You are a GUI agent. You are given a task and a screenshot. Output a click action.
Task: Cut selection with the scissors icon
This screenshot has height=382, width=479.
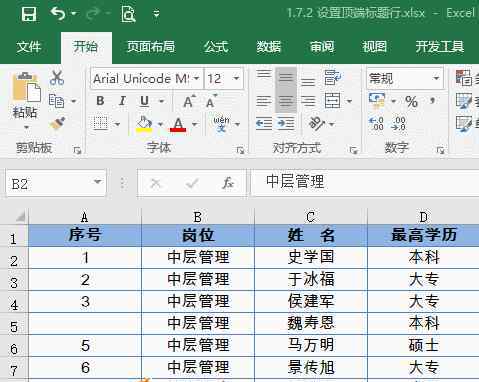[x=57, y=78]
